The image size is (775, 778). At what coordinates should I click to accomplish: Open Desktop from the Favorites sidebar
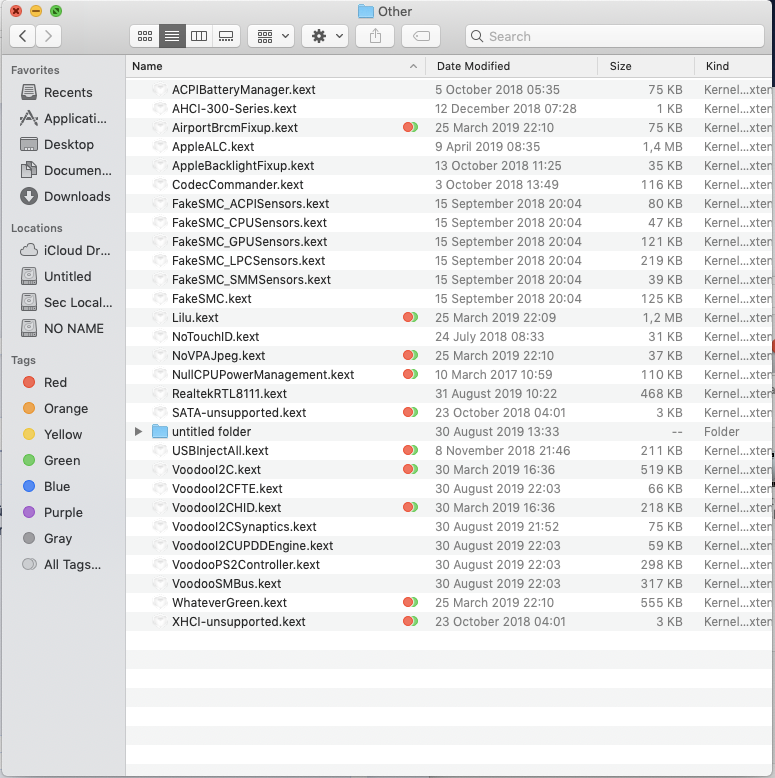coord(68,144)
